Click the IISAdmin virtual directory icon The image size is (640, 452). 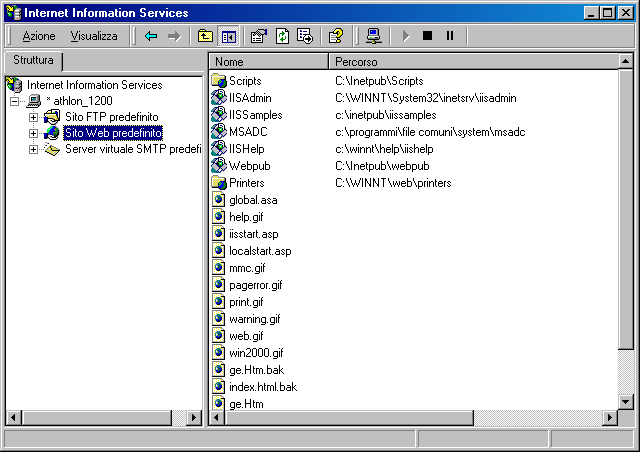tap(219, 98)
